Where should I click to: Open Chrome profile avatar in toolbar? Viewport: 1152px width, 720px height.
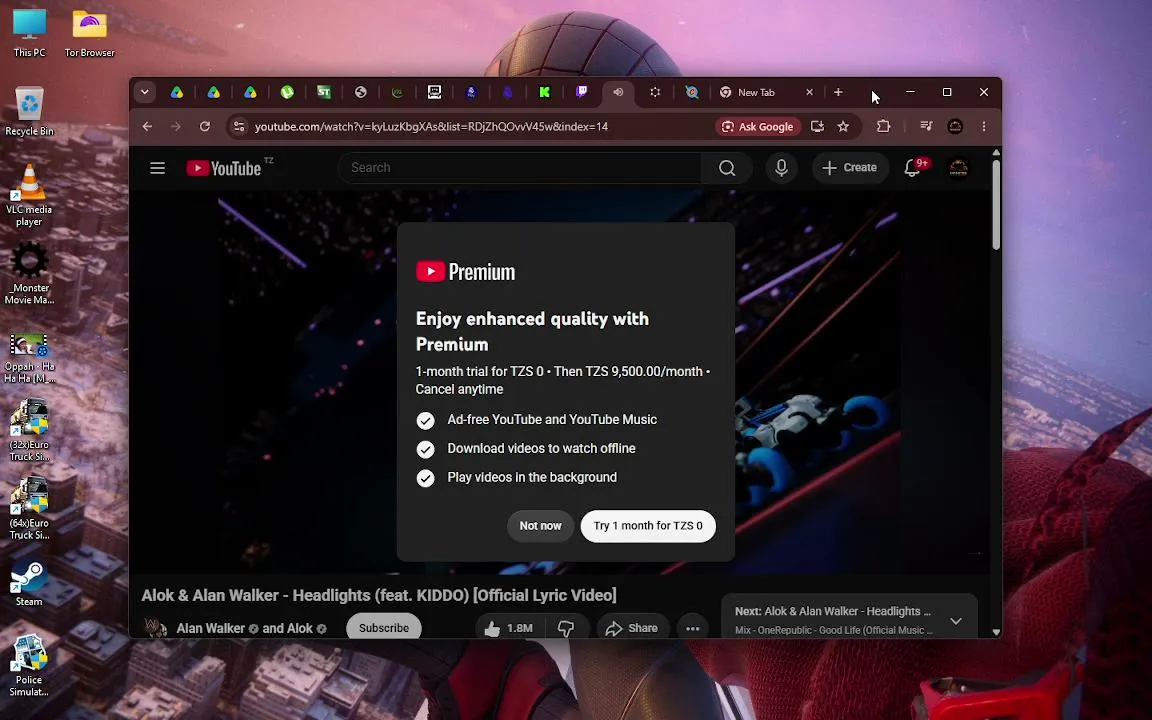pos(955,126)
